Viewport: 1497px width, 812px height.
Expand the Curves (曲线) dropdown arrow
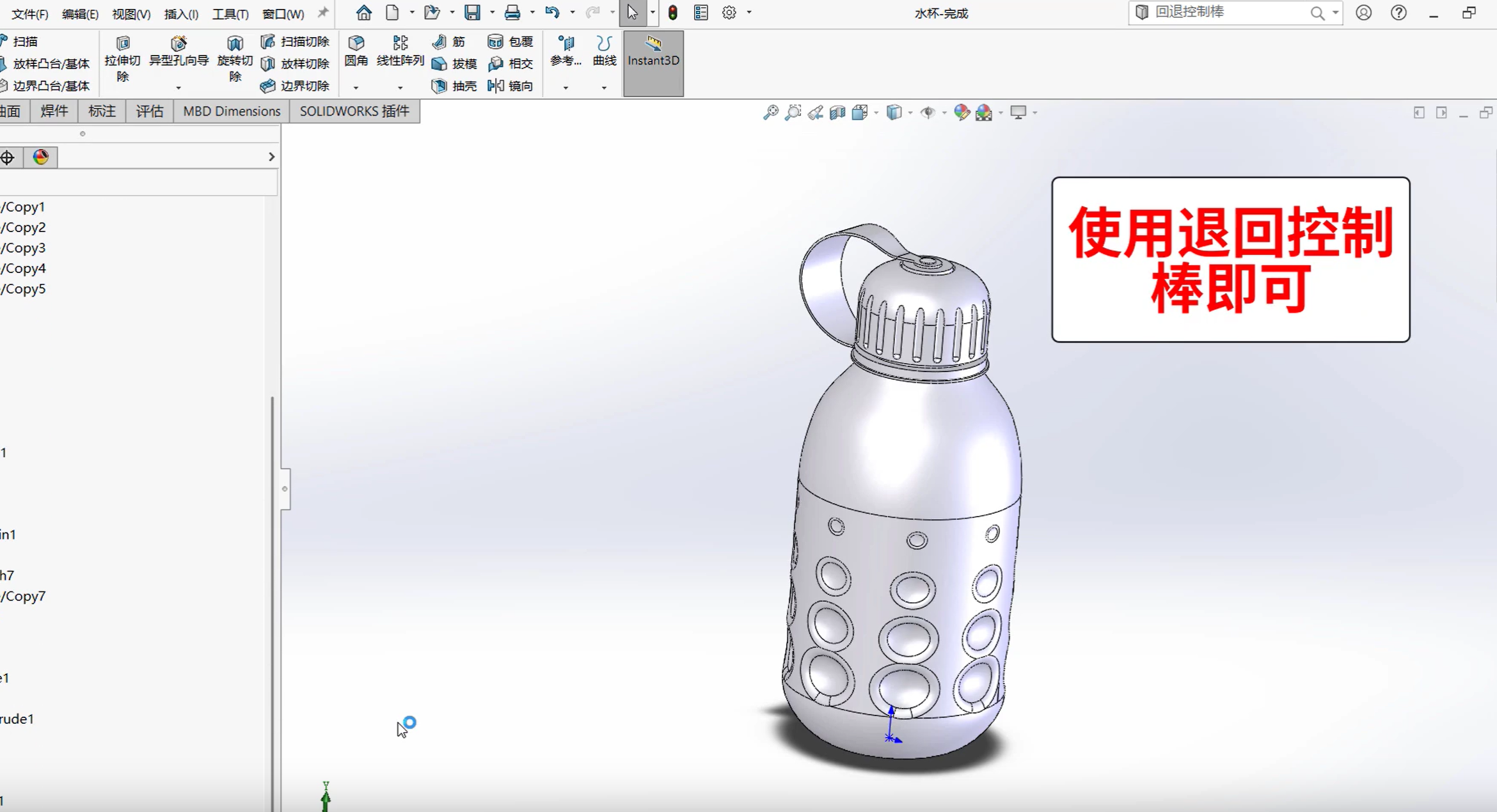point(604,88)
